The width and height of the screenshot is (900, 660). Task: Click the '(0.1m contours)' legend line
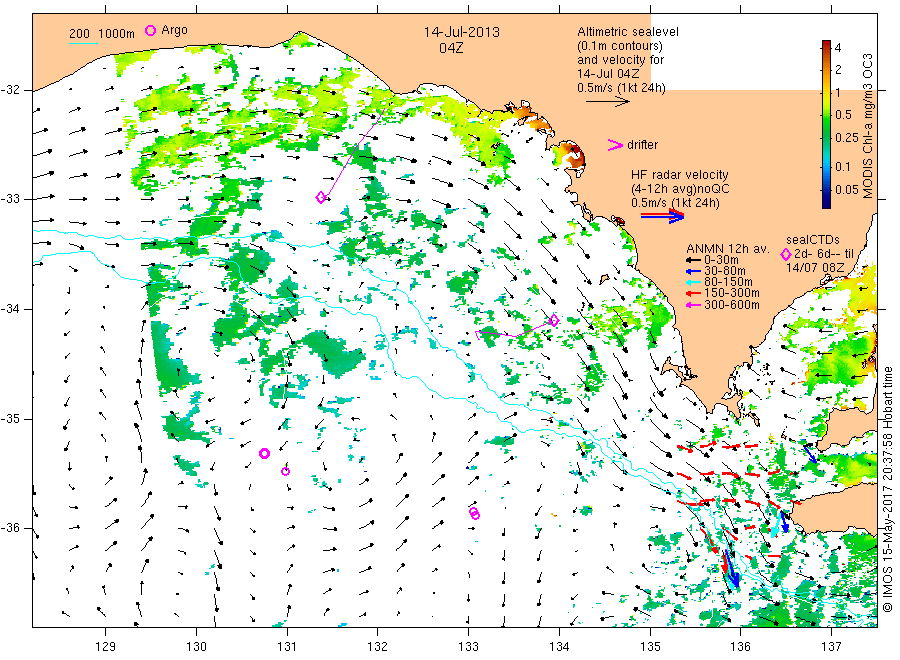tap(620, 46)
